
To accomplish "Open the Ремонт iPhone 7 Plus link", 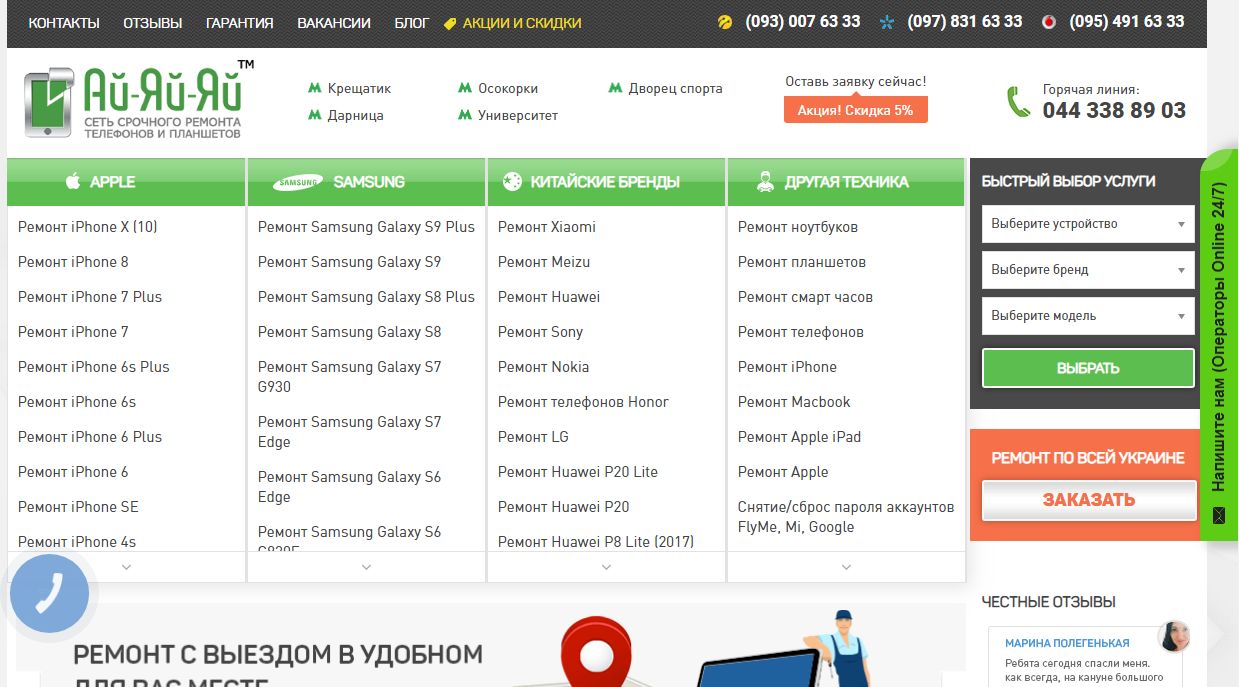I will pos(90,297).
